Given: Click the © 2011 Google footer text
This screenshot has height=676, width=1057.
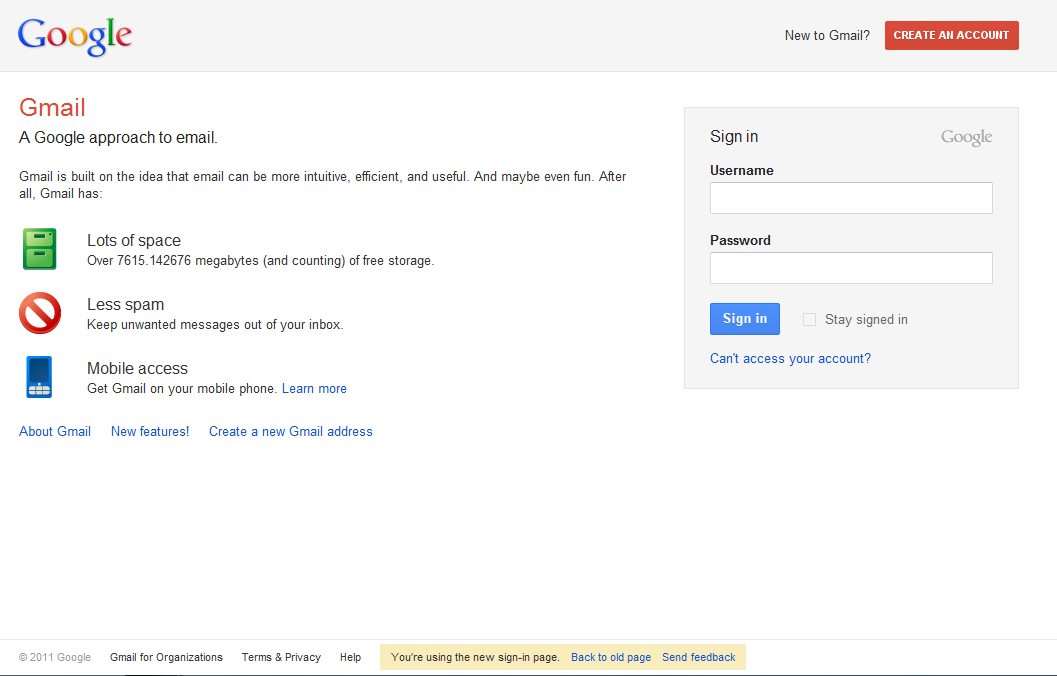Looking at the screenshot, I should point(55,657).
